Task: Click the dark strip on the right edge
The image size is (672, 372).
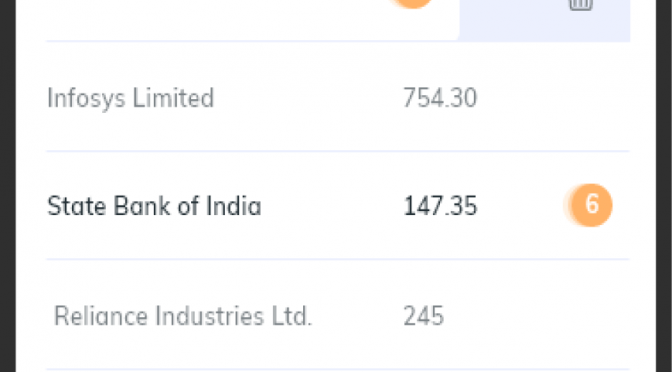Action: (x=664, y=186)
